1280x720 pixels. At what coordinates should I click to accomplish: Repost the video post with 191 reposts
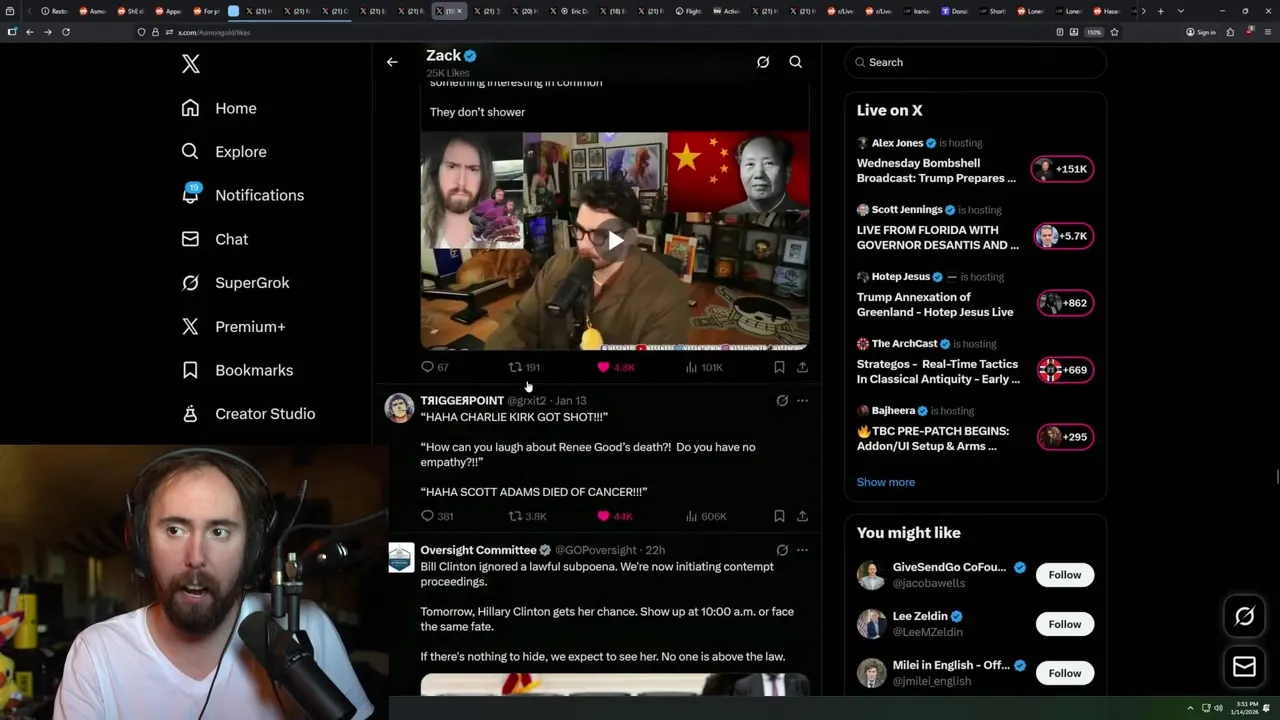point(524,367)
